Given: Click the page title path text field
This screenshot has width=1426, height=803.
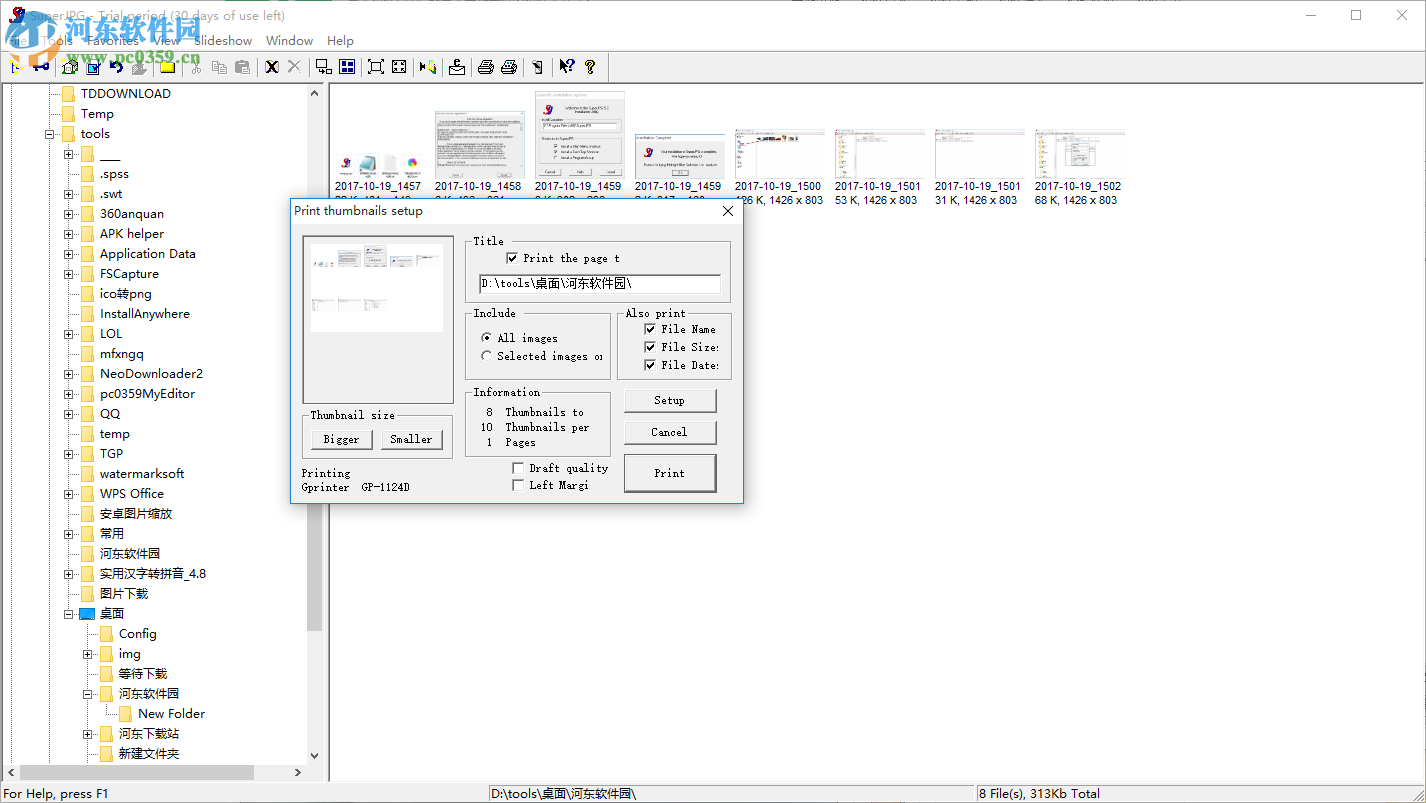Looking at the screenshot, I should click(x=599, y=284).
